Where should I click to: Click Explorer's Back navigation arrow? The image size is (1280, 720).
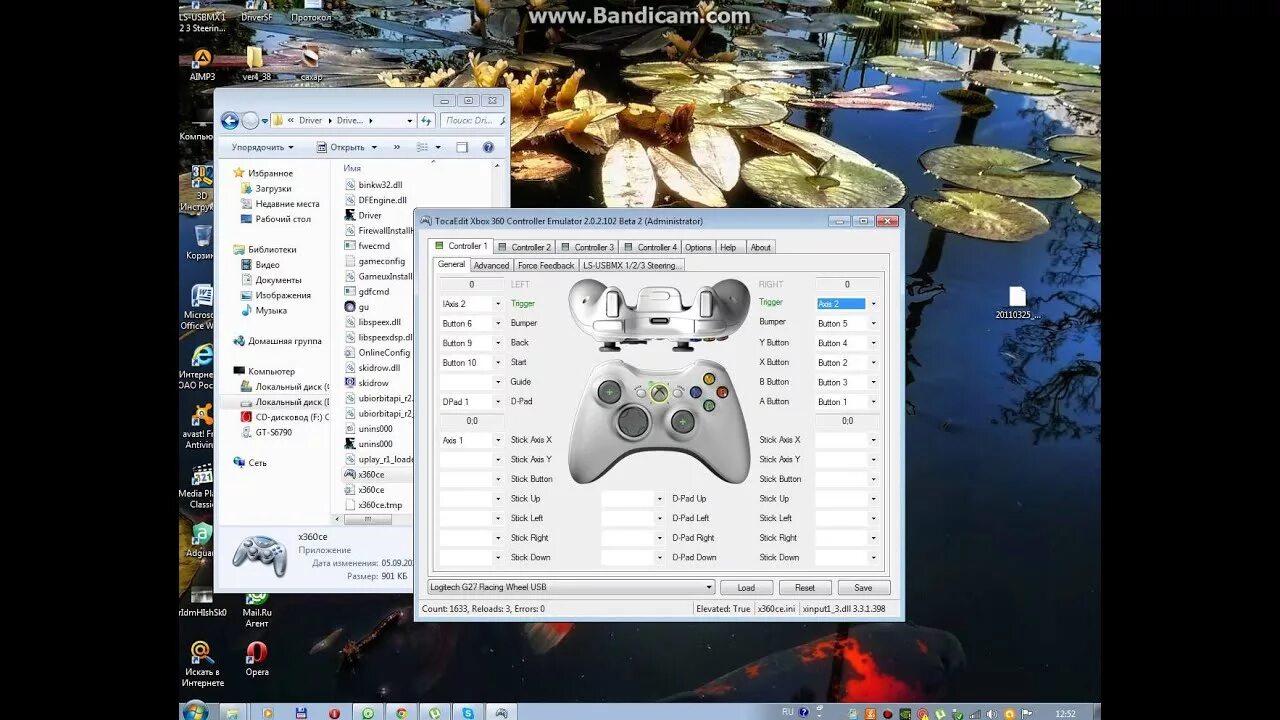(230, 120)
